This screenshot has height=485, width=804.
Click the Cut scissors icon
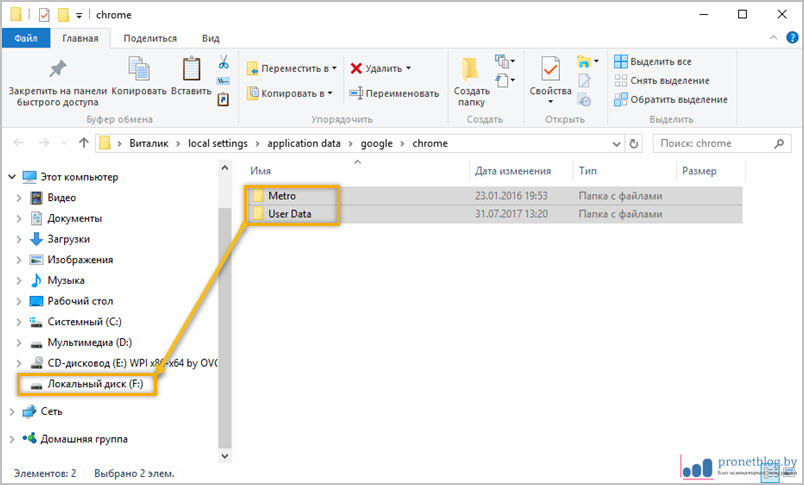pyautogui.click(x=223, y=62)
